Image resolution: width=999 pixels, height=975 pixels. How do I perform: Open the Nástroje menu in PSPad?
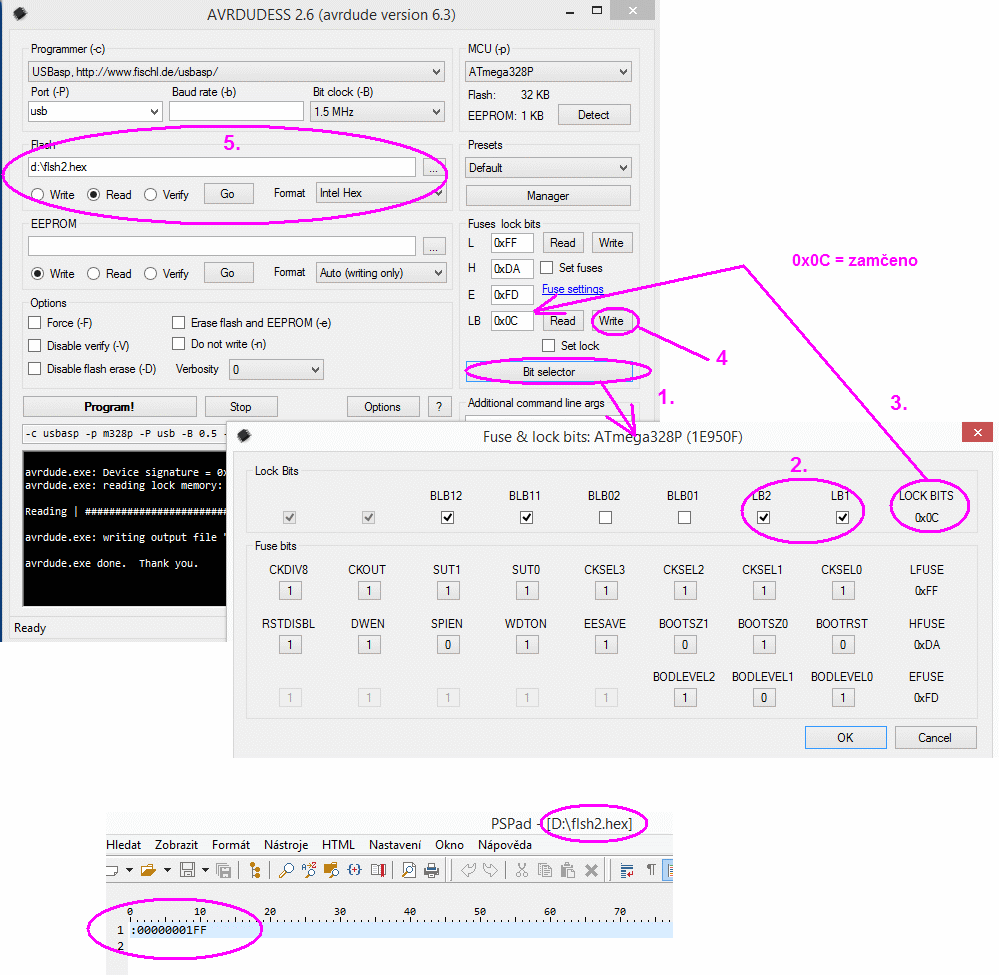[x=286, y=845]
